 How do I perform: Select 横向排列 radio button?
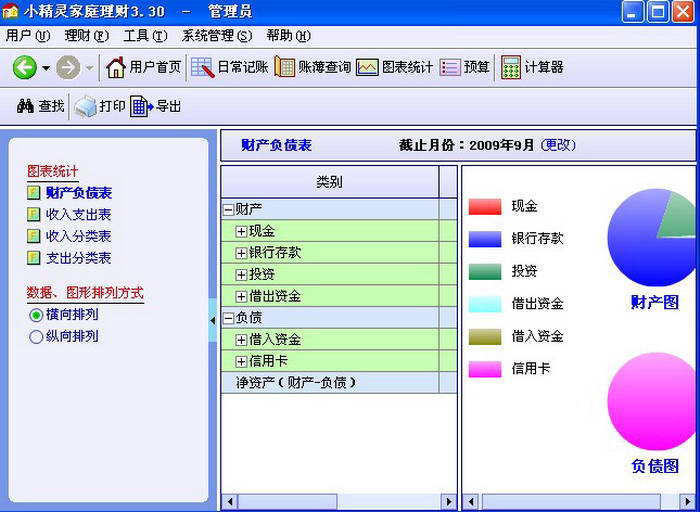point(36,315)
